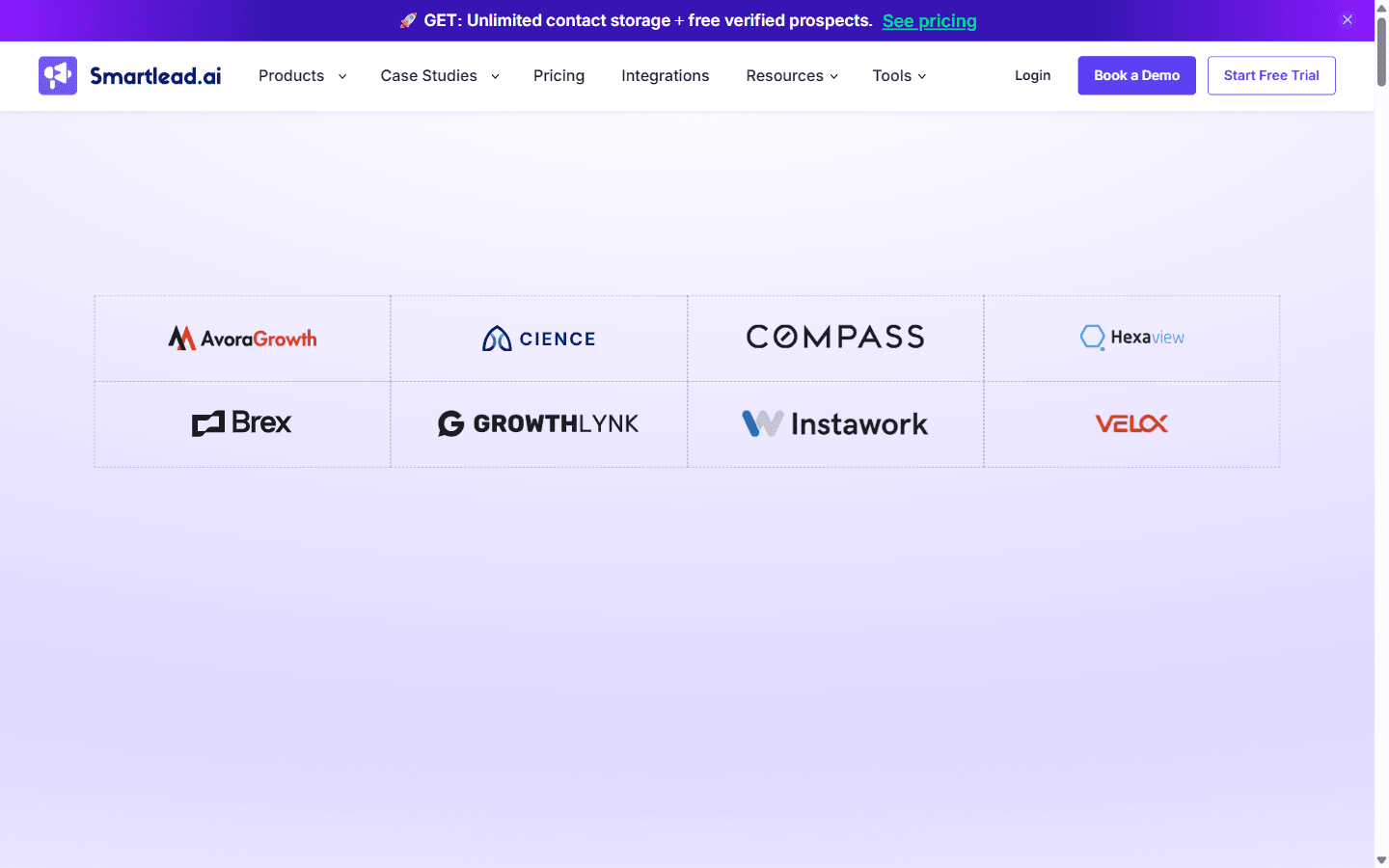Open the See pricing link
The width and height of the screenshot is (1389, 868).
tap(929, 21)
